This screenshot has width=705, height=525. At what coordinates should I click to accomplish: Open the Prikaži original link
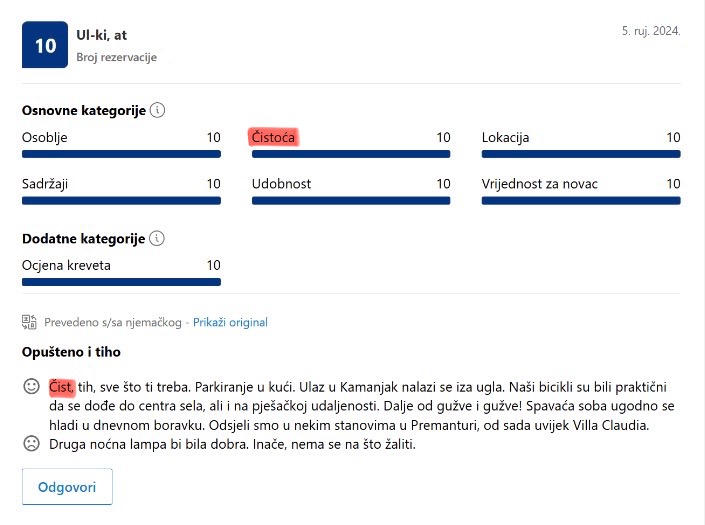230,322
